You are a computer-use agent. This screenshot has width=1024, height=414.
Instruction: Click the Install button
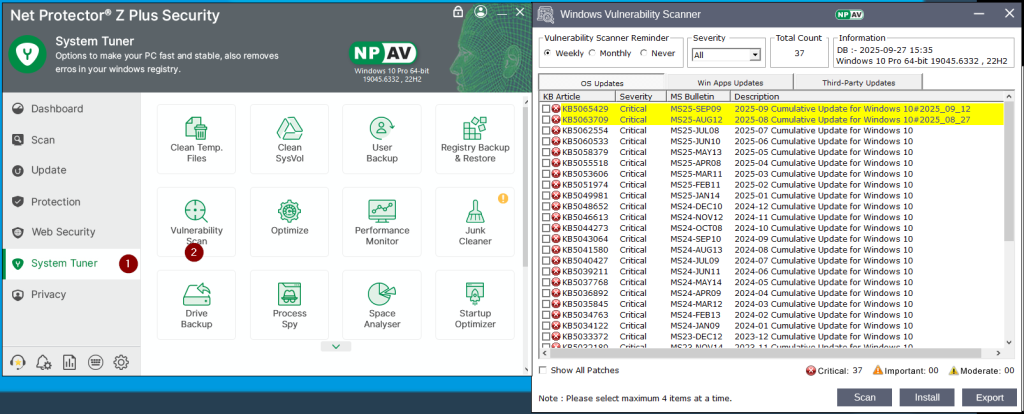click(x=927, y=397)
